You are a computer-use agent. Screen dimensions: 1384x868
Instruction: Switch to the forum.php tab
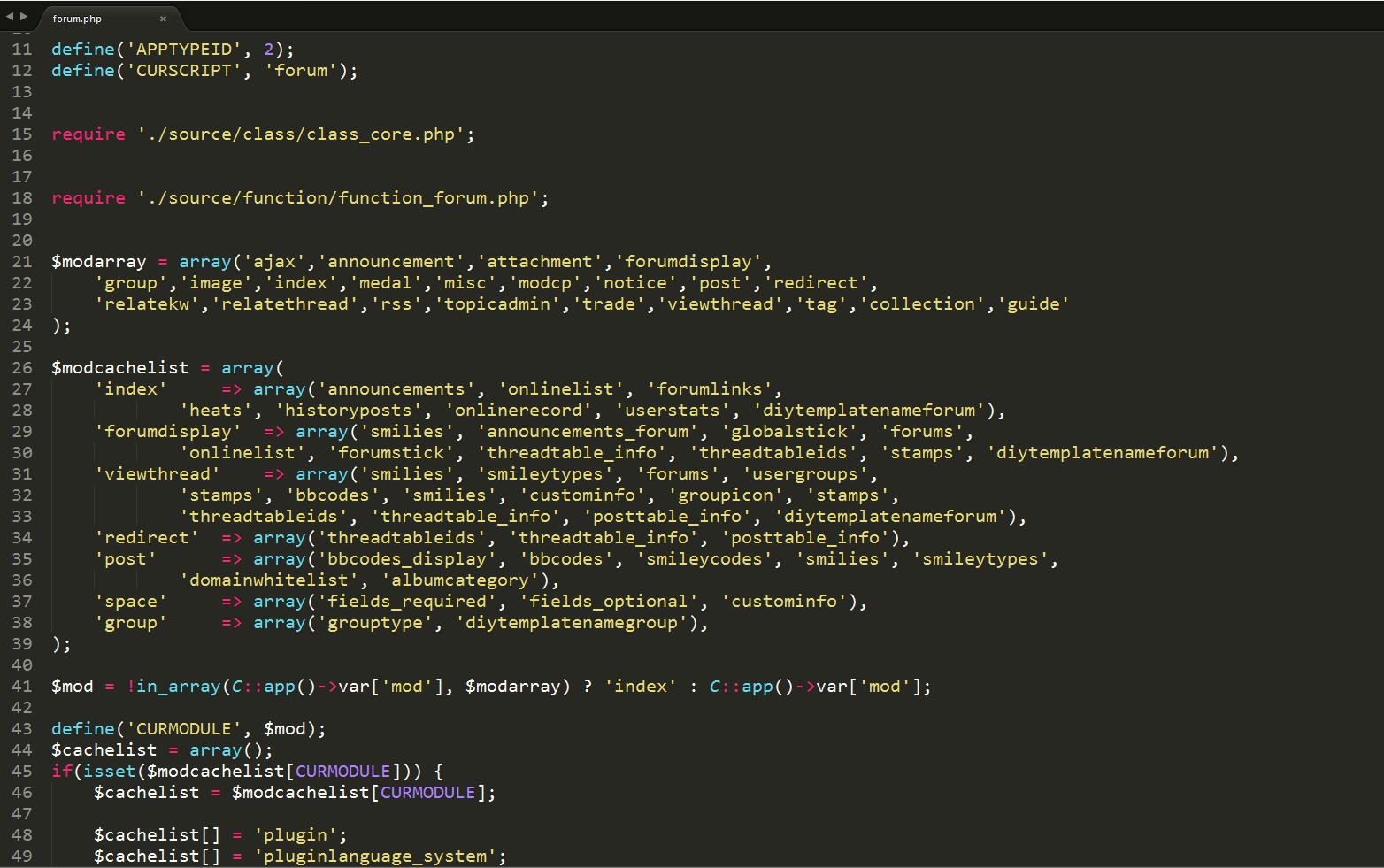pyautogui.click(x=78, y=19)
